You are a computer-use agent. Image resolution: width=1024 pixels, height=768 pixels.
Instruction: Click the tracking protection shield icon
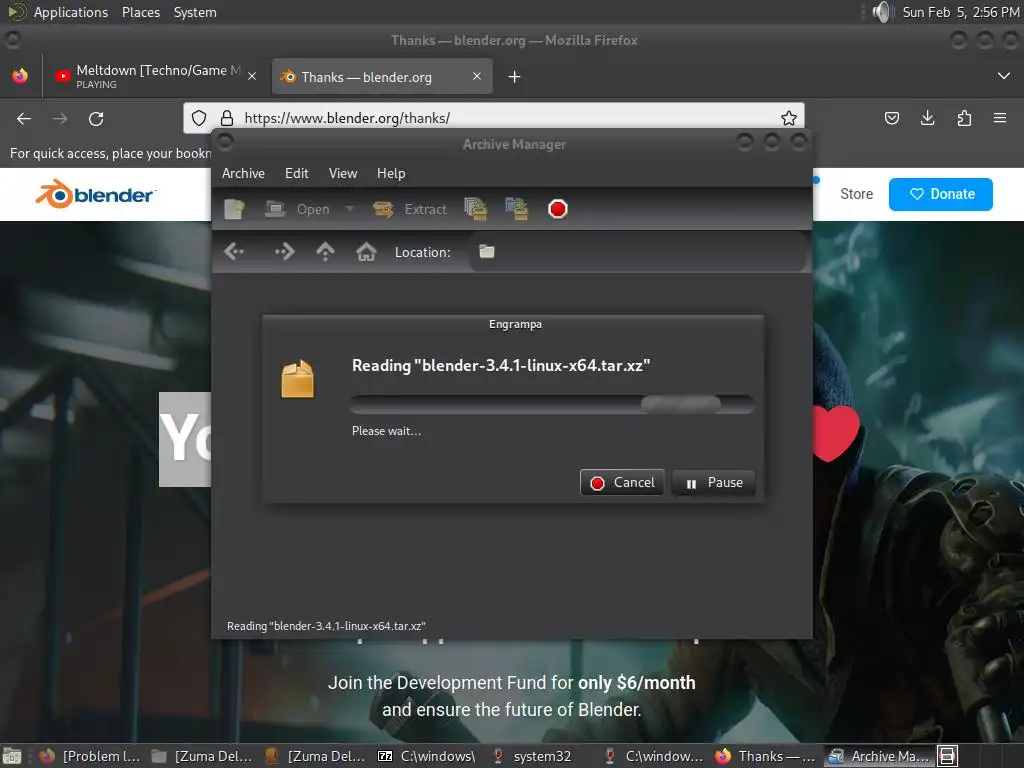tap(199, 118)
